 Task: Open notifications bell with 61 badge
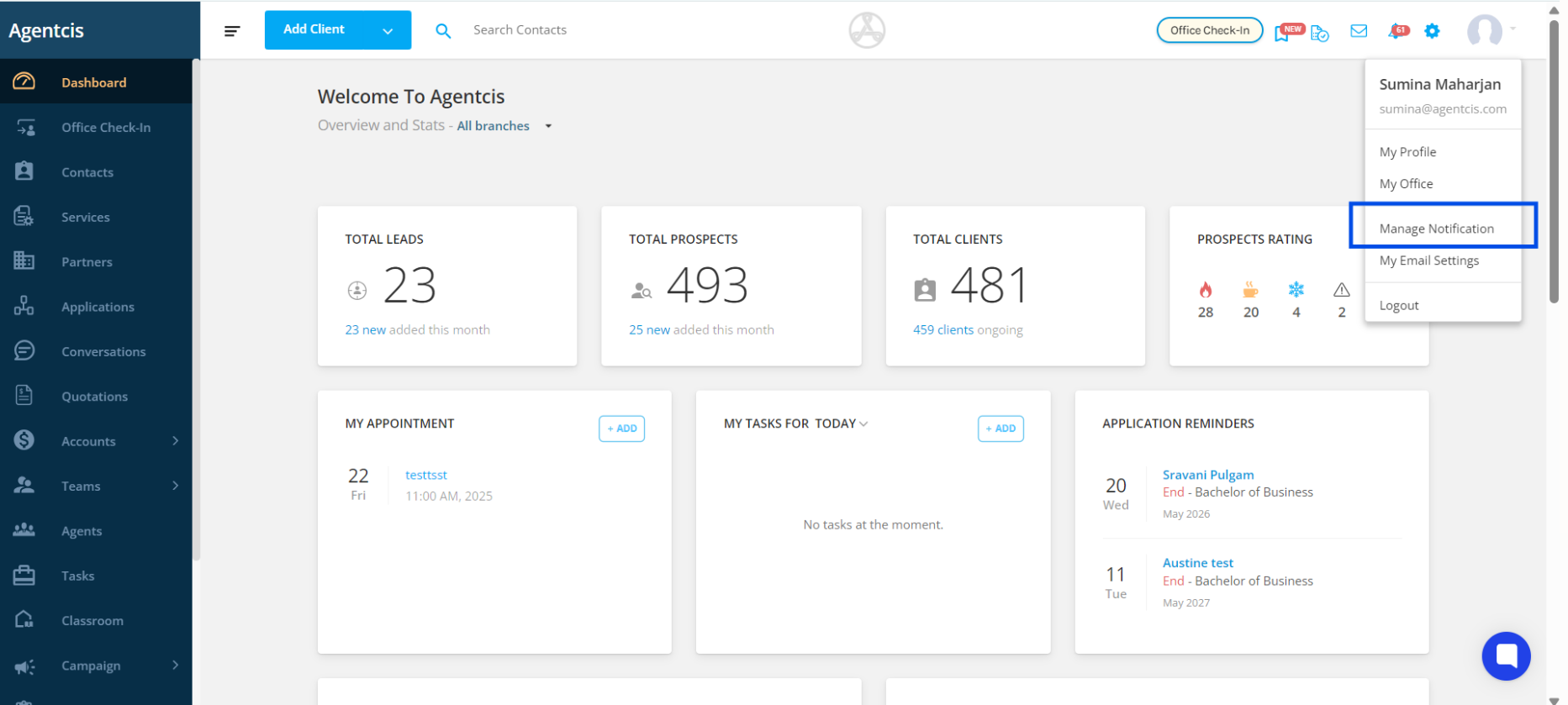pos(1397,31)
